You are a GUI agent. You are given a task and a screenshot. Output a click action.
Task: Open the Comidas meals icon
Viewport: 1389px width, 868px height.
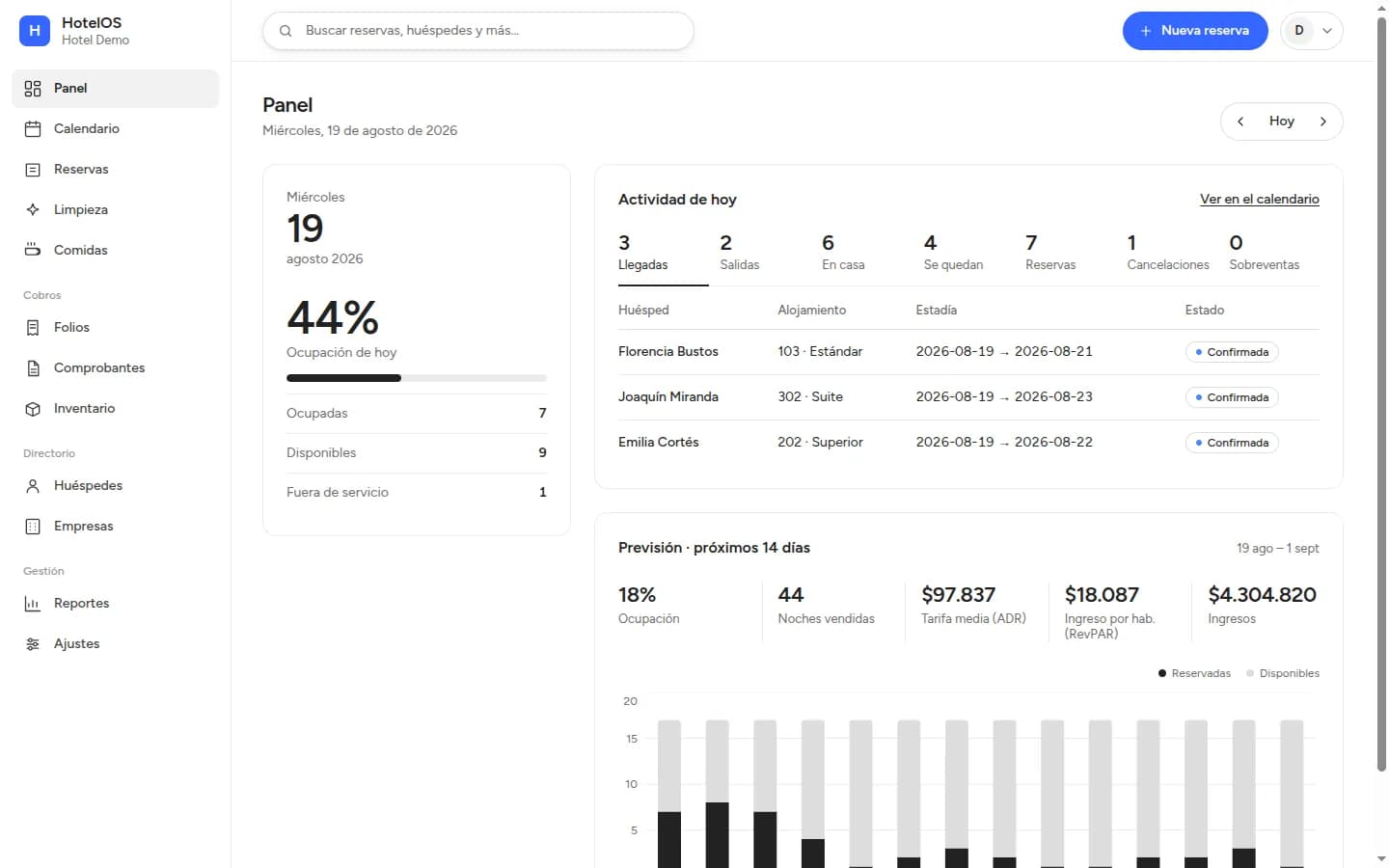(x=33, y=251)
